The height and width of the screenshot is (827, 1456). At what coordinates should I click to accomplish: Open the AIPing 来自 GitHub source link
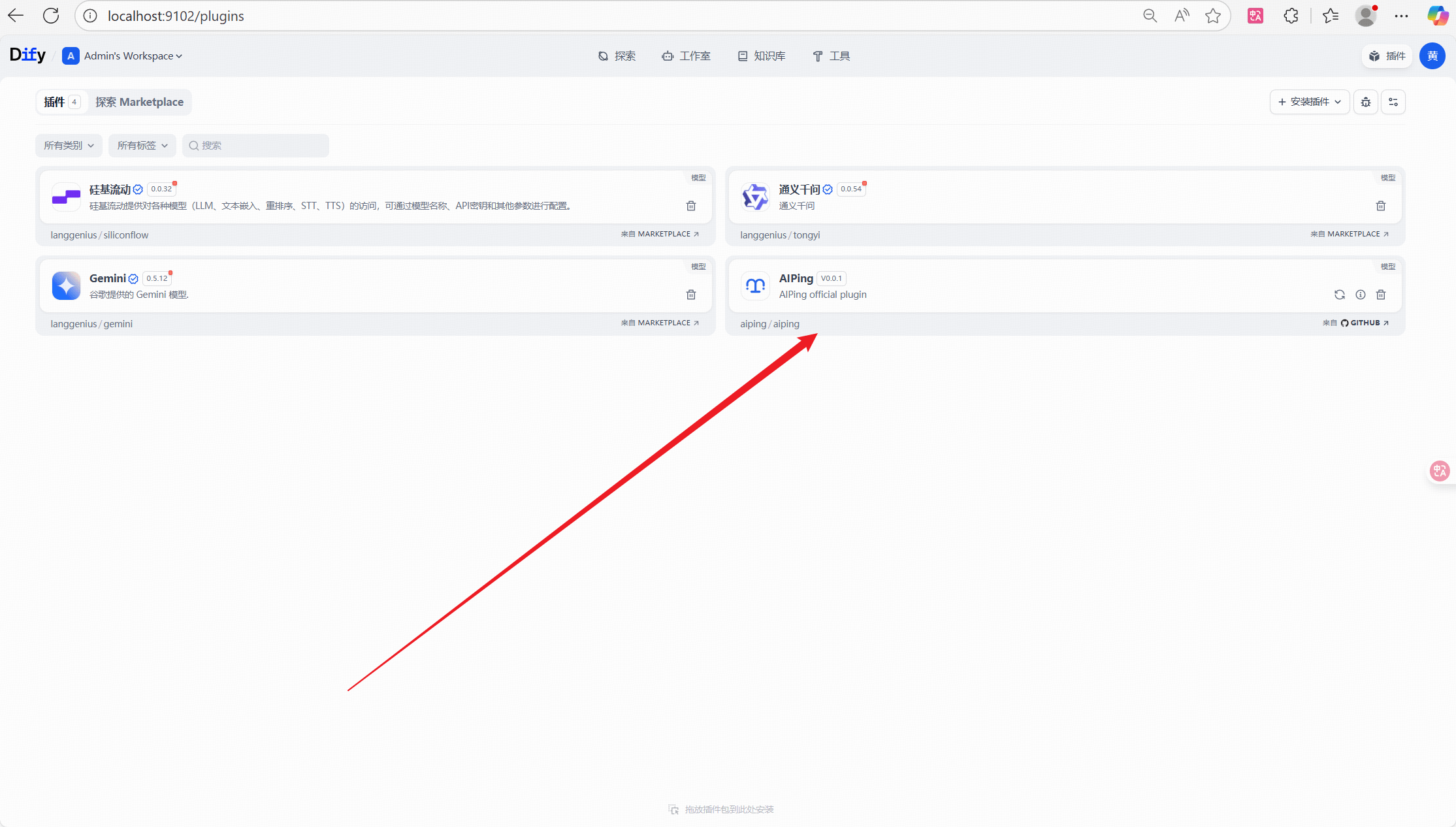coord(1356,323)
